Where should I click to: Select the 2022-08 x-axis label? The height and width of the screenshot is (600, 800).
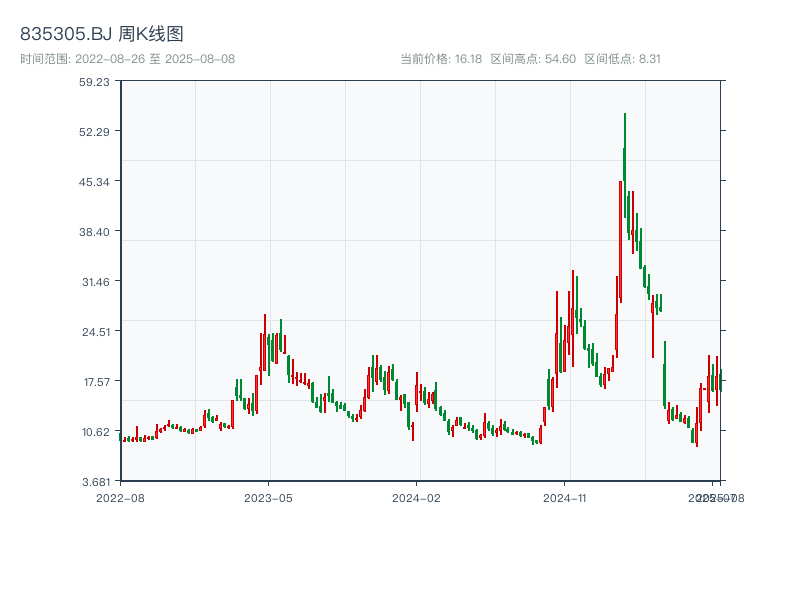click(119, 497)
